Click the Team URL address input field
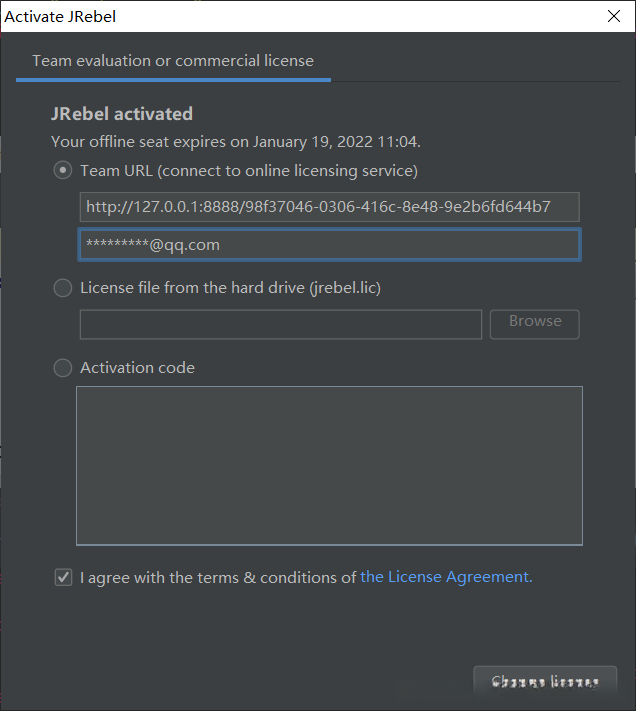The width and height of the screenshot is (636, 711). [x=329, y=207]
